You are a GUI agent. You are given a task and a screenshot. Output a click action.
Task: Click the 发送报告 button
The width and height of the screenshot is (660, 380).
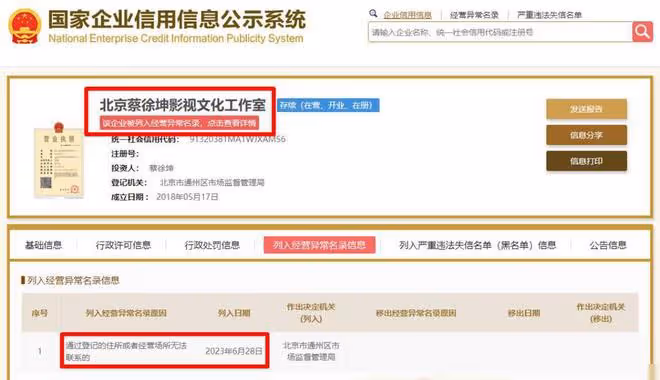[586, 109]
